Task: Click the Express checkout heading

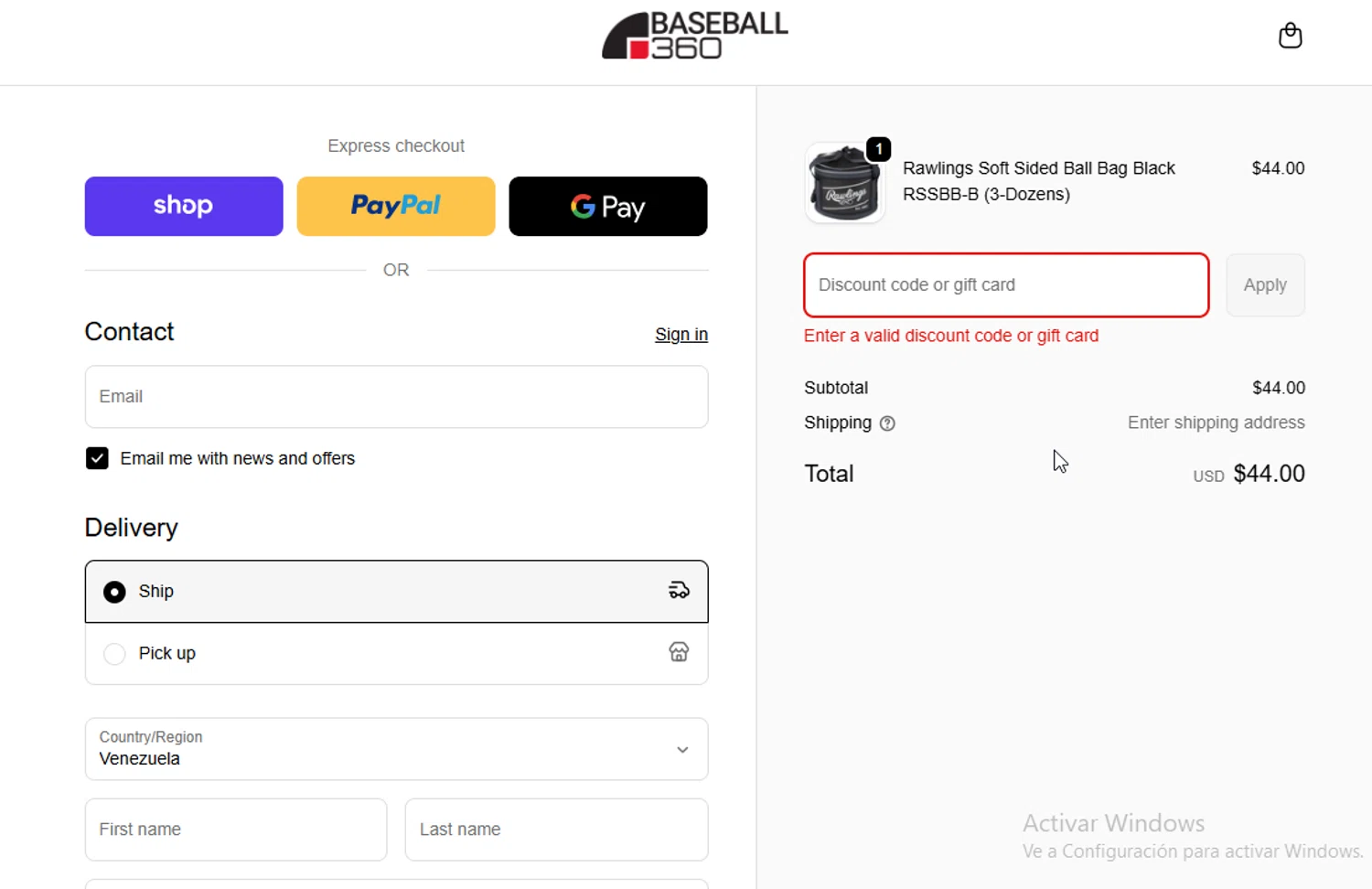Action: point(396,146)
